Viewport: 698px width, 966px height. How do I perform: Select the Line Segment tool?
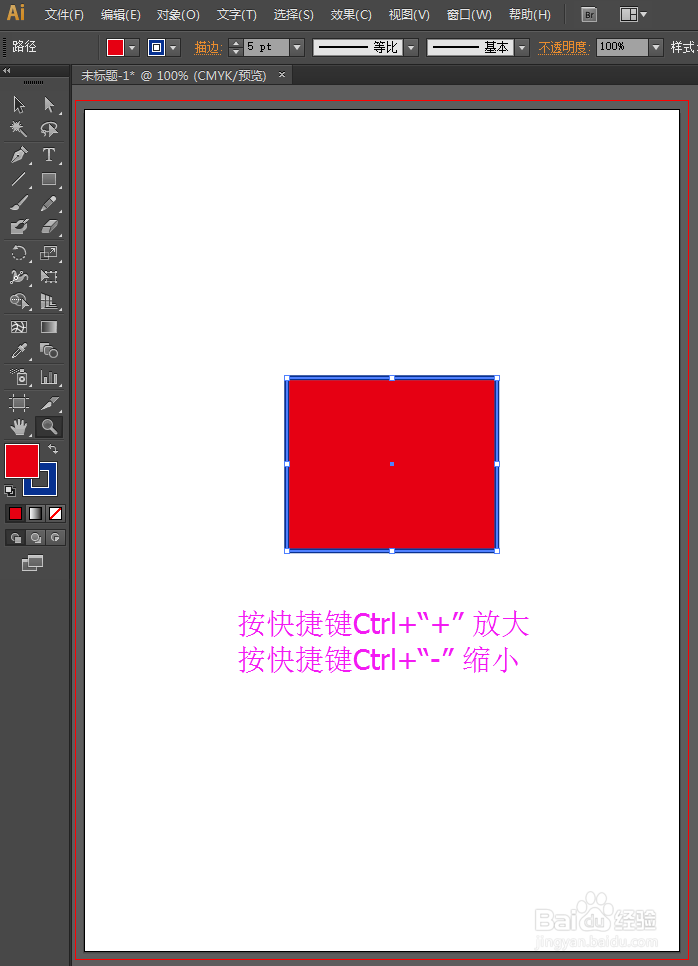point(19,179)
